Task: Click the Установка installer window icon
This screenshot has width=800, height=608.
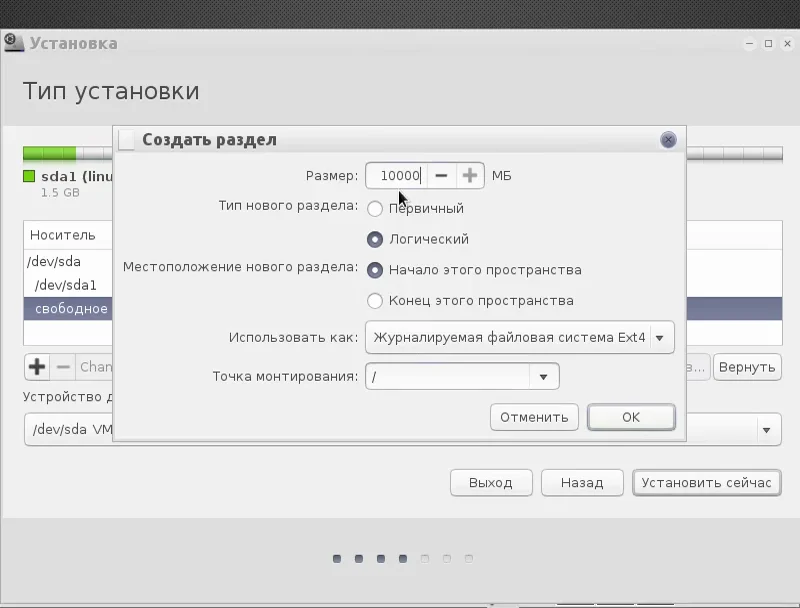Action: [14, 42]
